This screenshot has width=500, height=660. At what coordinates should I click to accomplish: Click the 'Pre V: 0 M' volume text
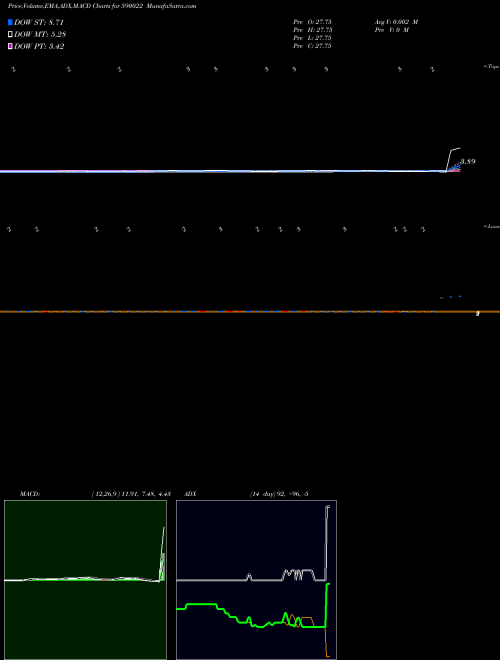point(392,30)
